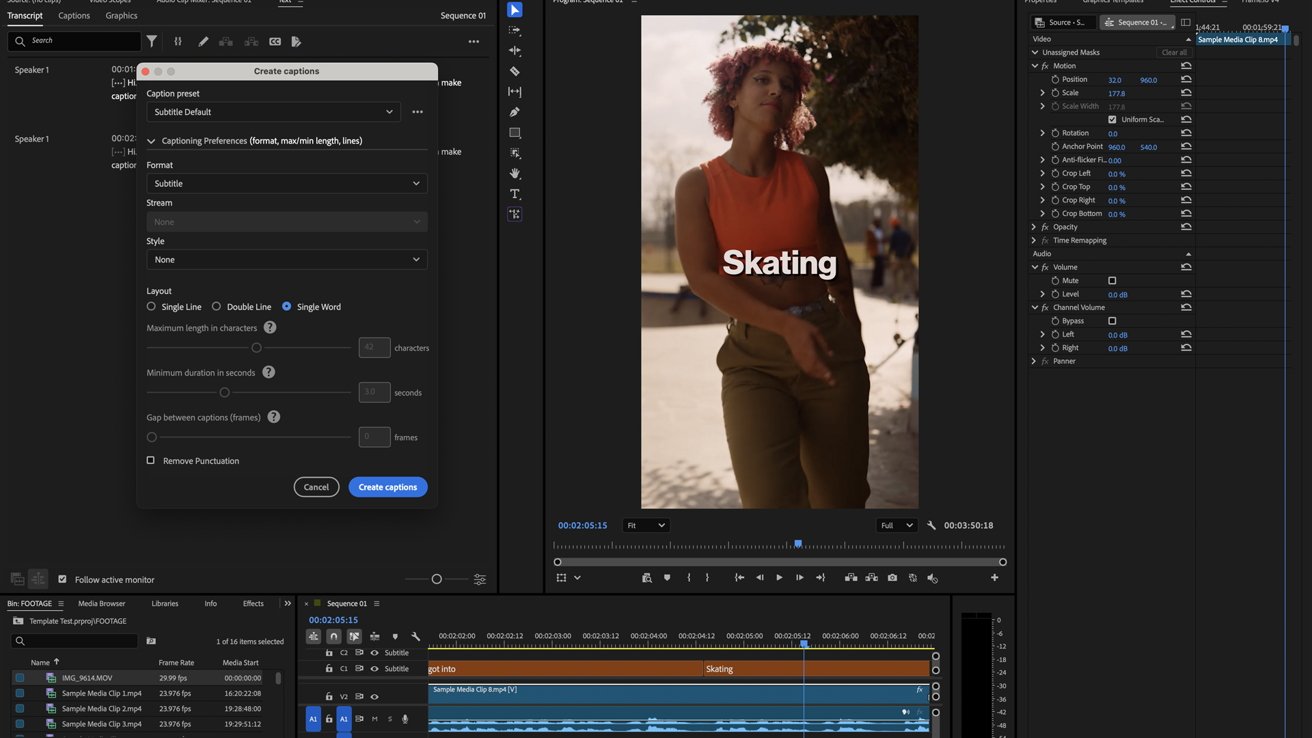The height and width of the screenshot is (738, 1312).
Task: Select the Selection arrow tool
Action: (x=515, y=10)
